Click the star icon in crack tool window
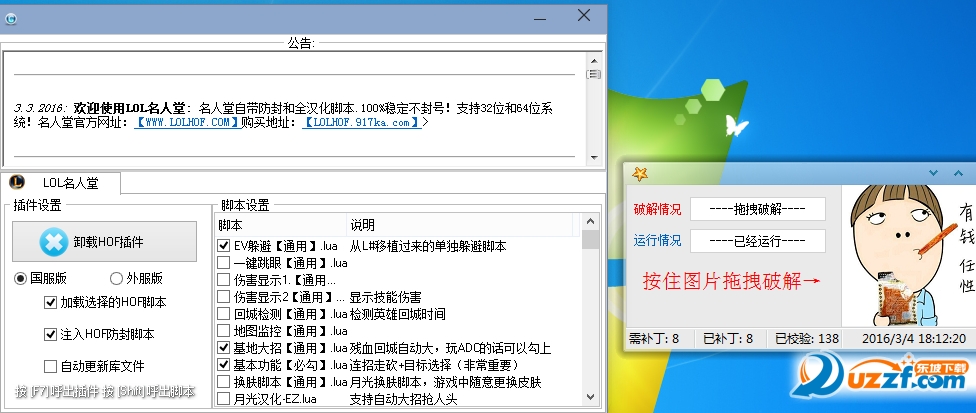The image size is (976, 413). click(639, 174)
